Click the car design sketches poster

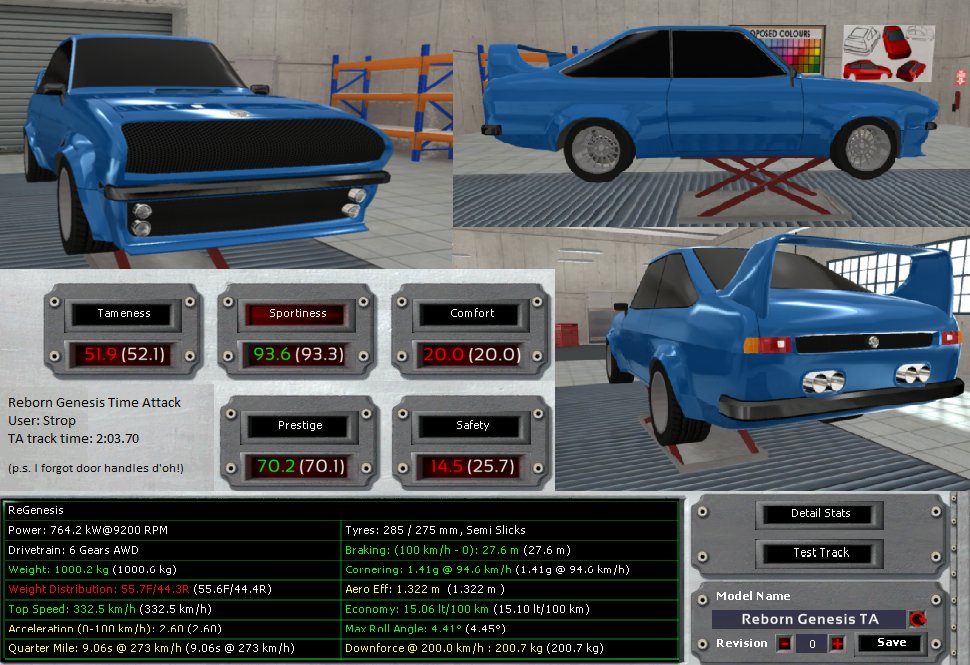(x=889, y=53)
